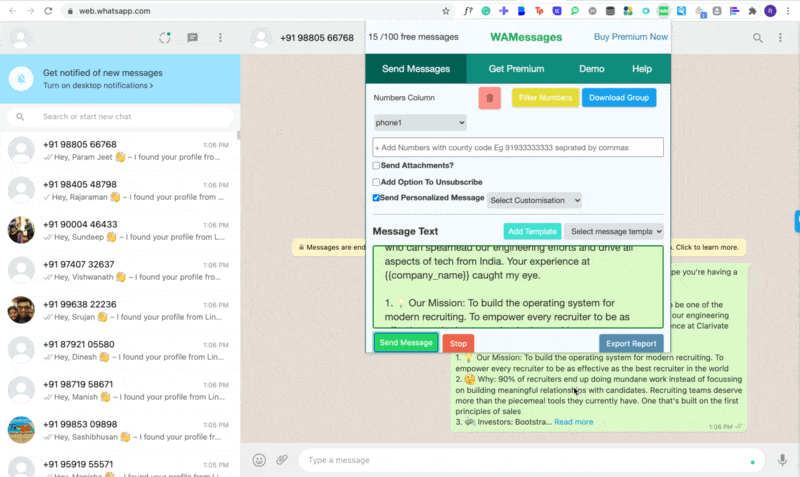800x477 pixels.
Task: Click the green Message Text area
Action: 518,287
